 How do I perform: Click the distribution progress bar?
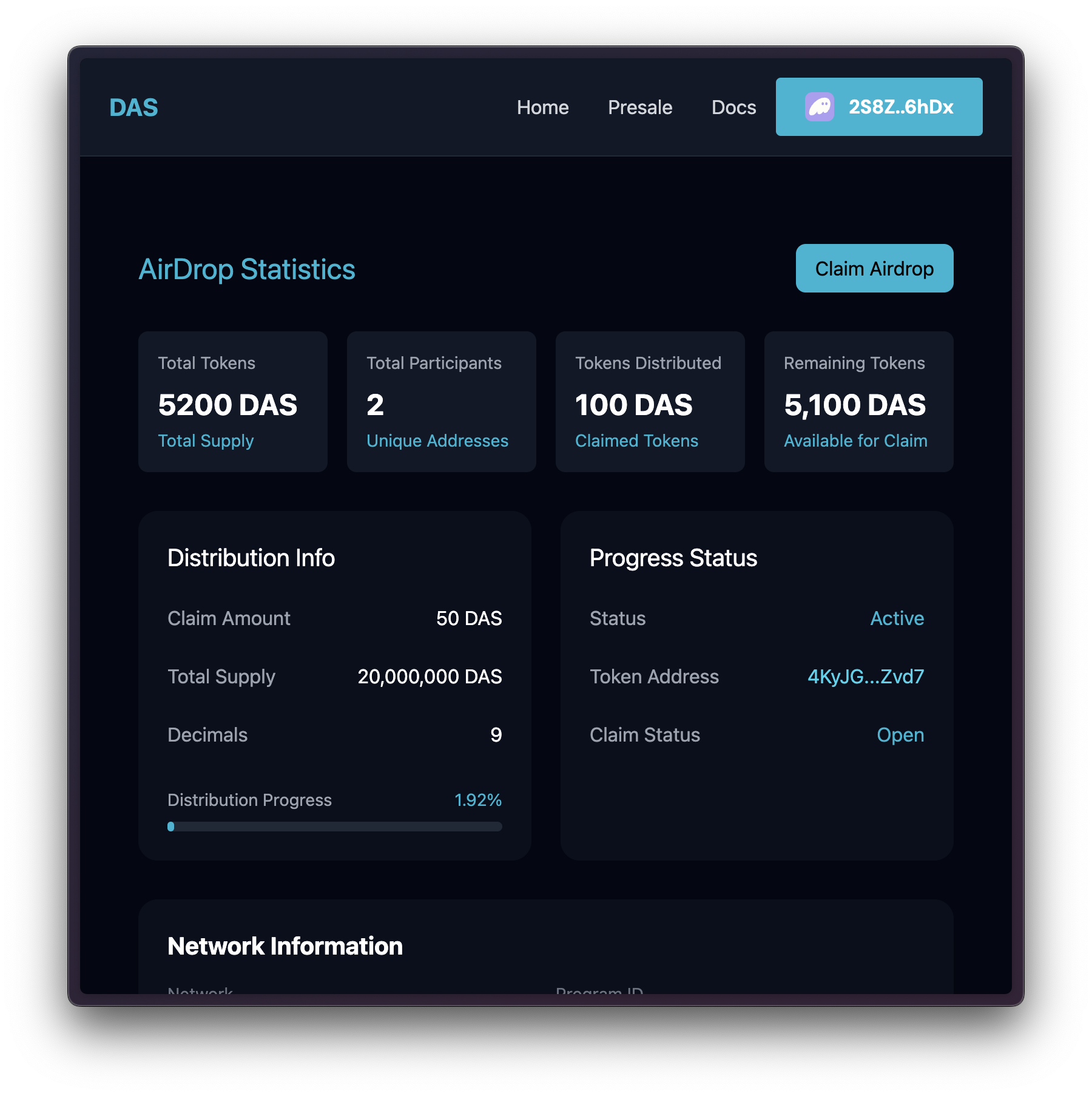point(334,827)
